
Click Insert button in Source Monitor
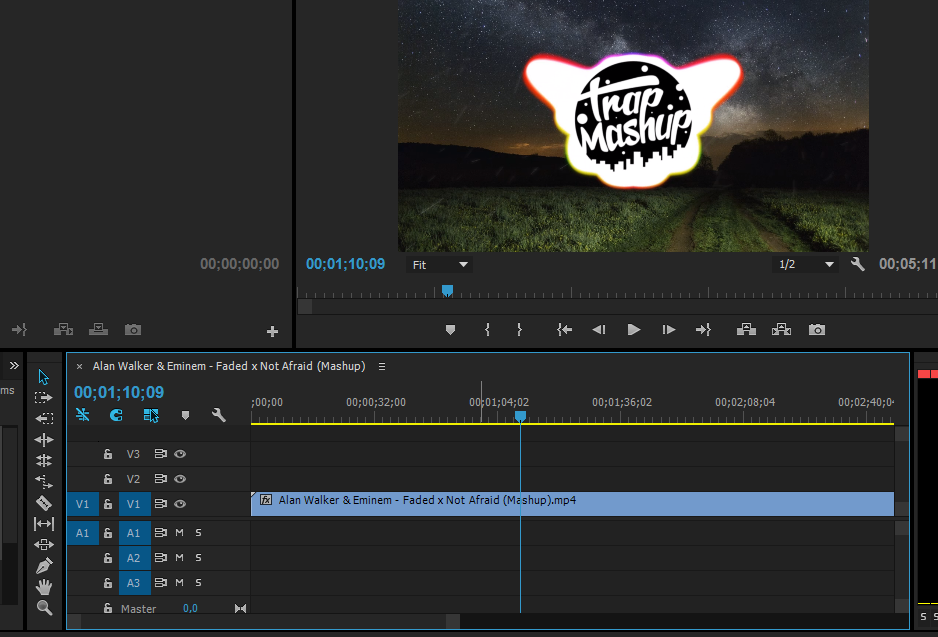(63, 330)
